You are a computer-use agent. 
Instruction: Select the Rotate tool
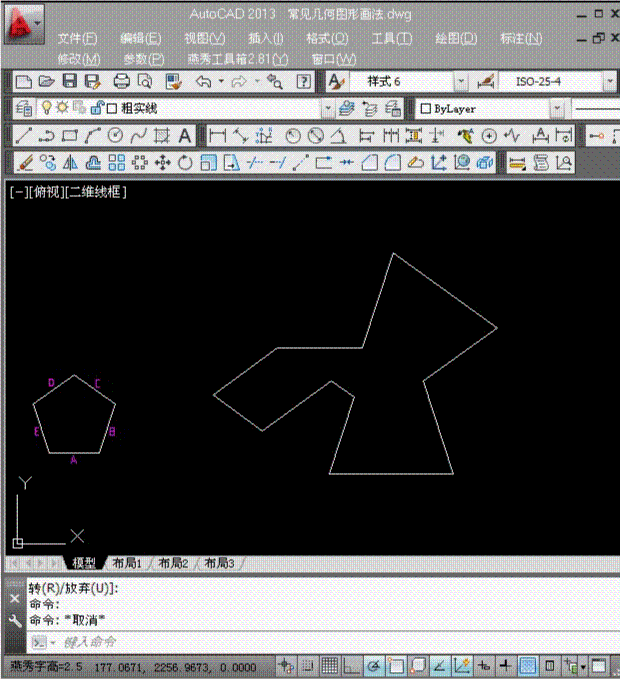(x=185, y=163)
